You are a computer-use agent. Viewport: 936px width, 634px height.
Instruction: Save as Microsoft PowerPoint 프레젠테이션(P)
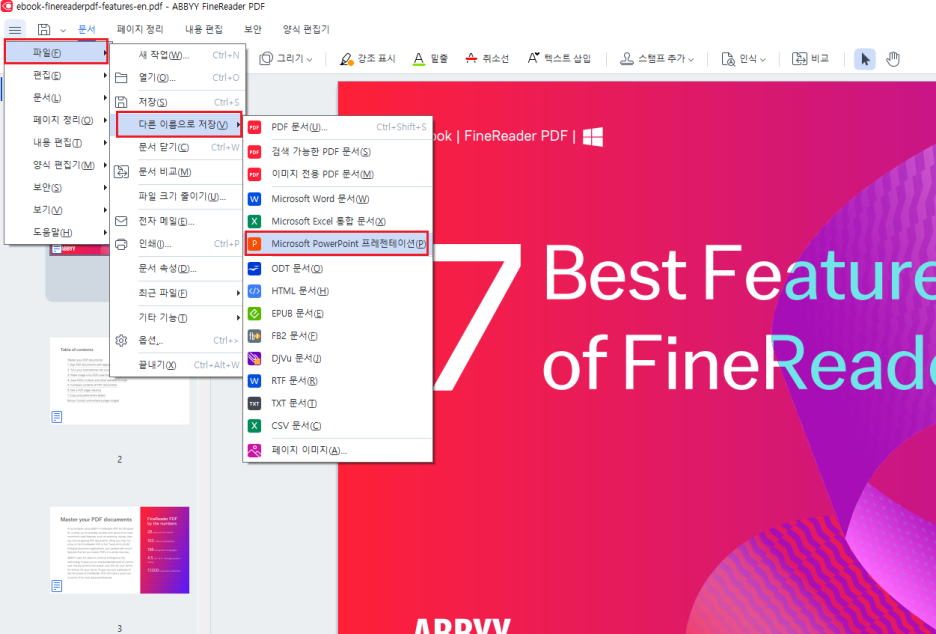coord(338,244)
